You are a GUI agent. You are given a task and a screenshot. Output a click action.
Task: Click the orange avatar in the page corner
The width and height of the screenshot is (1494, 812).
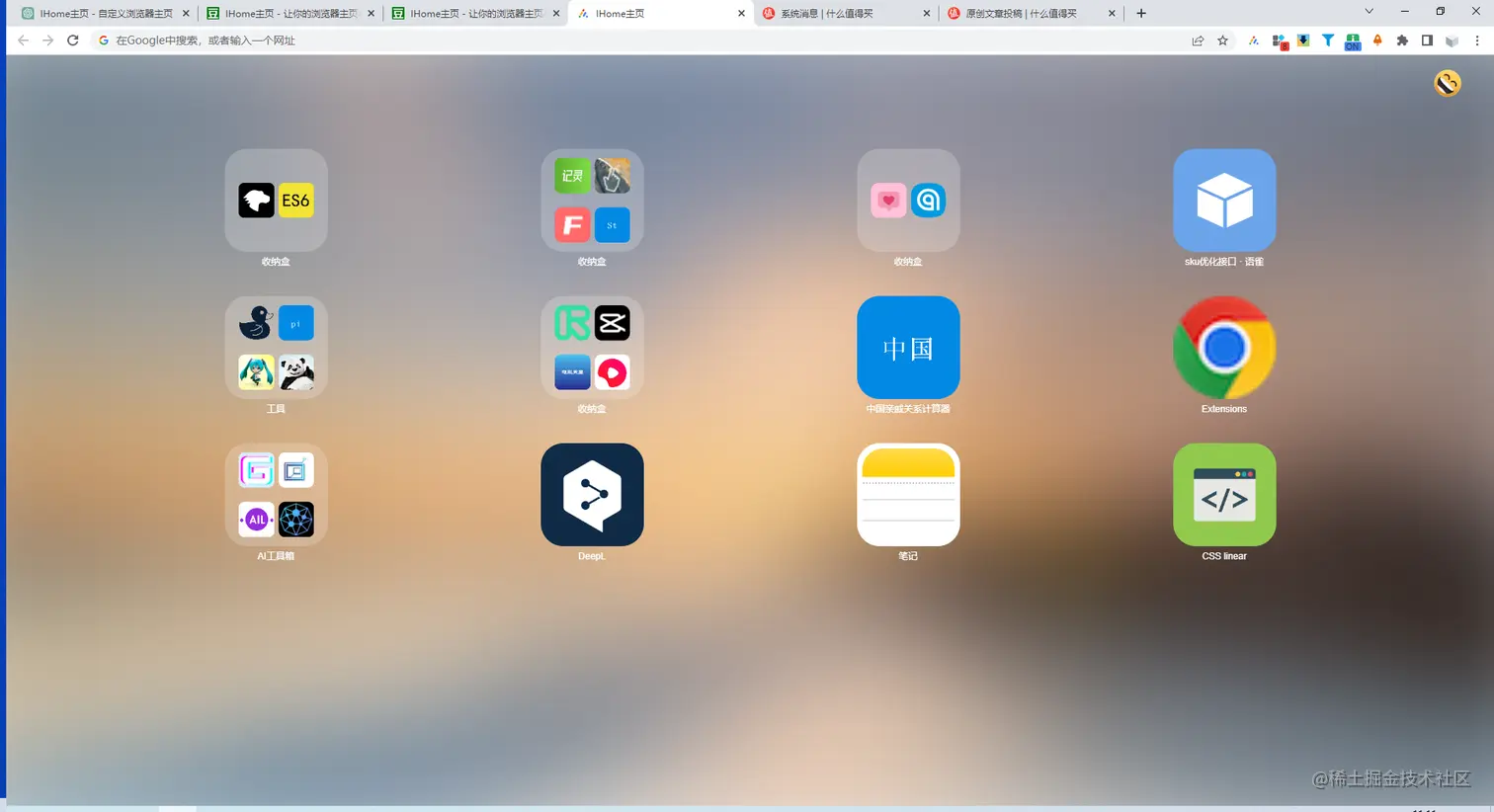1448,83
